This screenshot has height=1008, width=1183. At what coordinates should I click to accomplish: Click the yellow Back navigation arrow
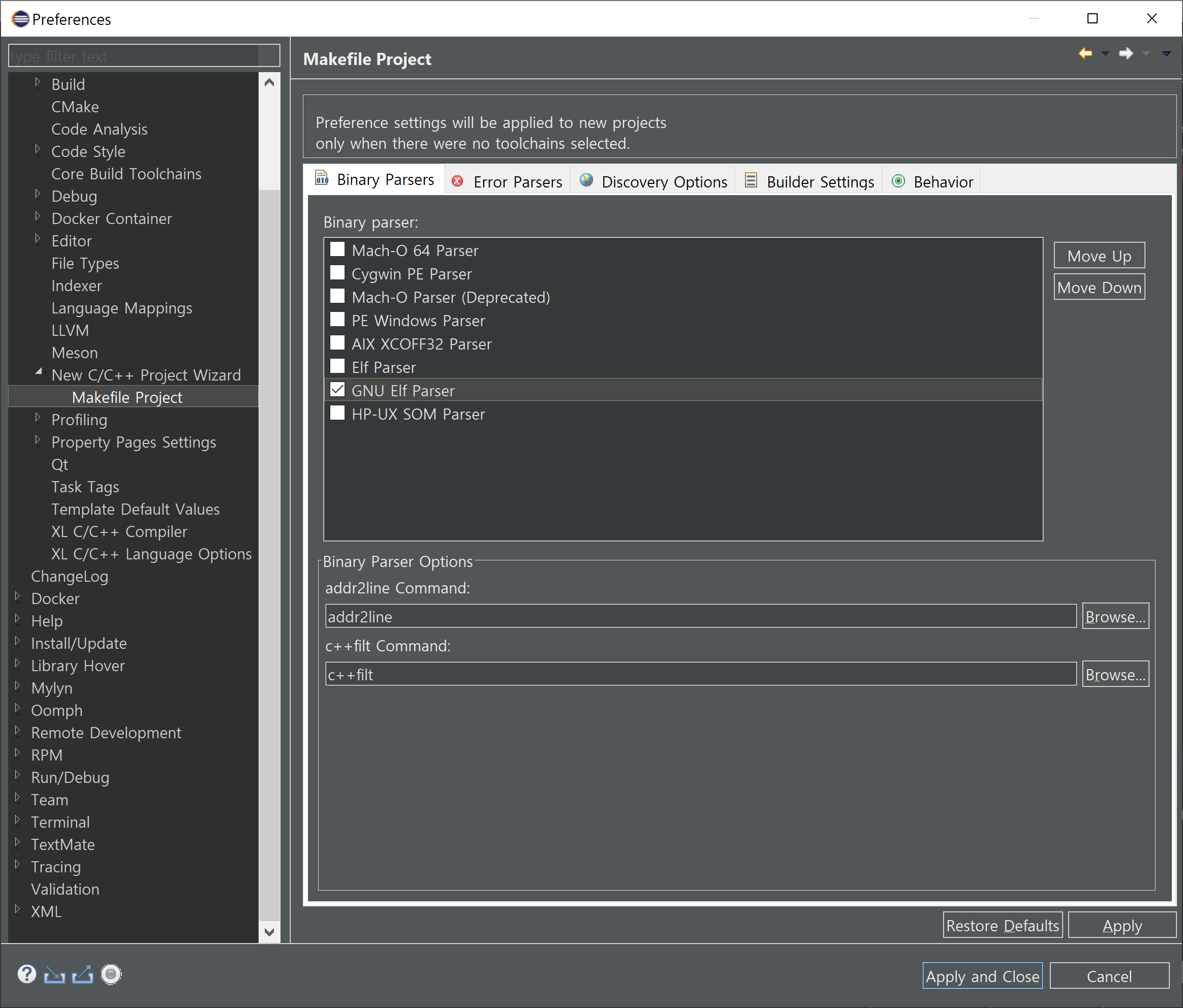[x=1085, y=54]
